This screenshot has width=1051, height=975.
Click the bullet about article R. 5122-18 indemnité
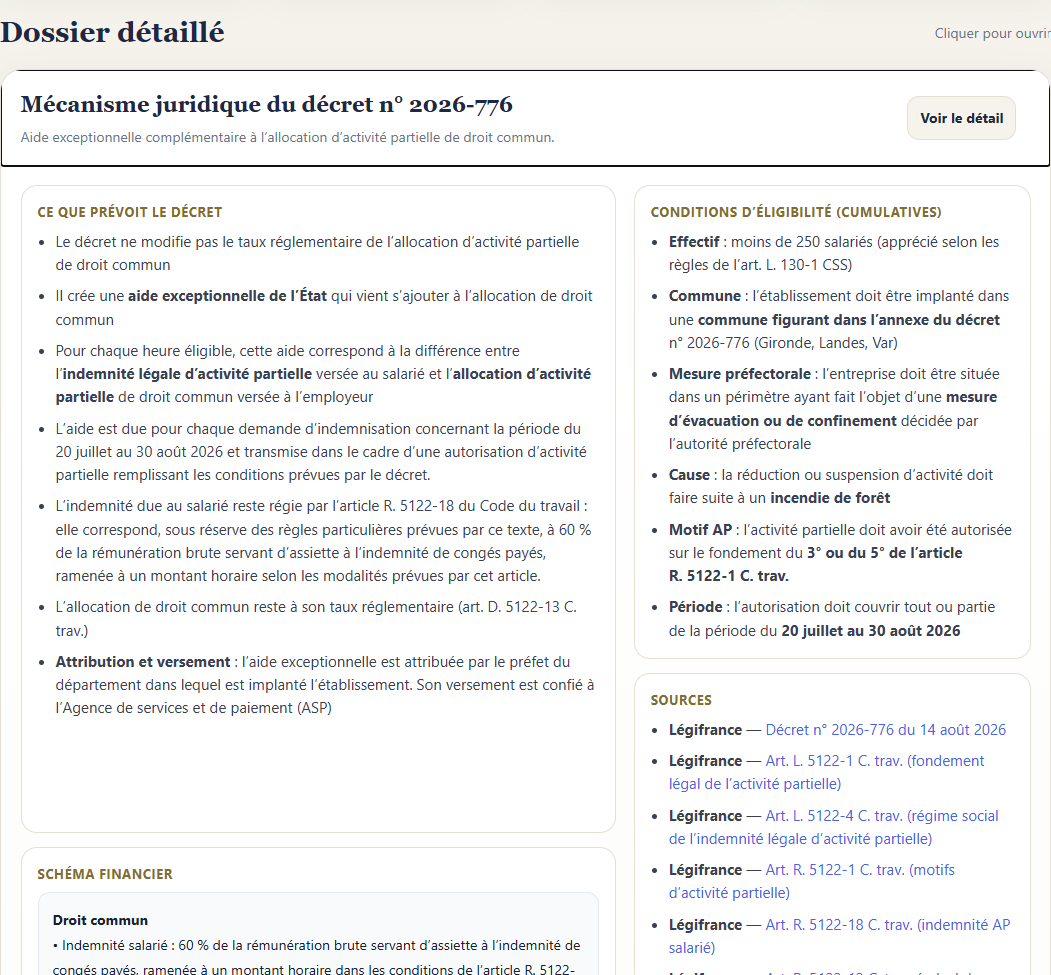coord(323,541)
